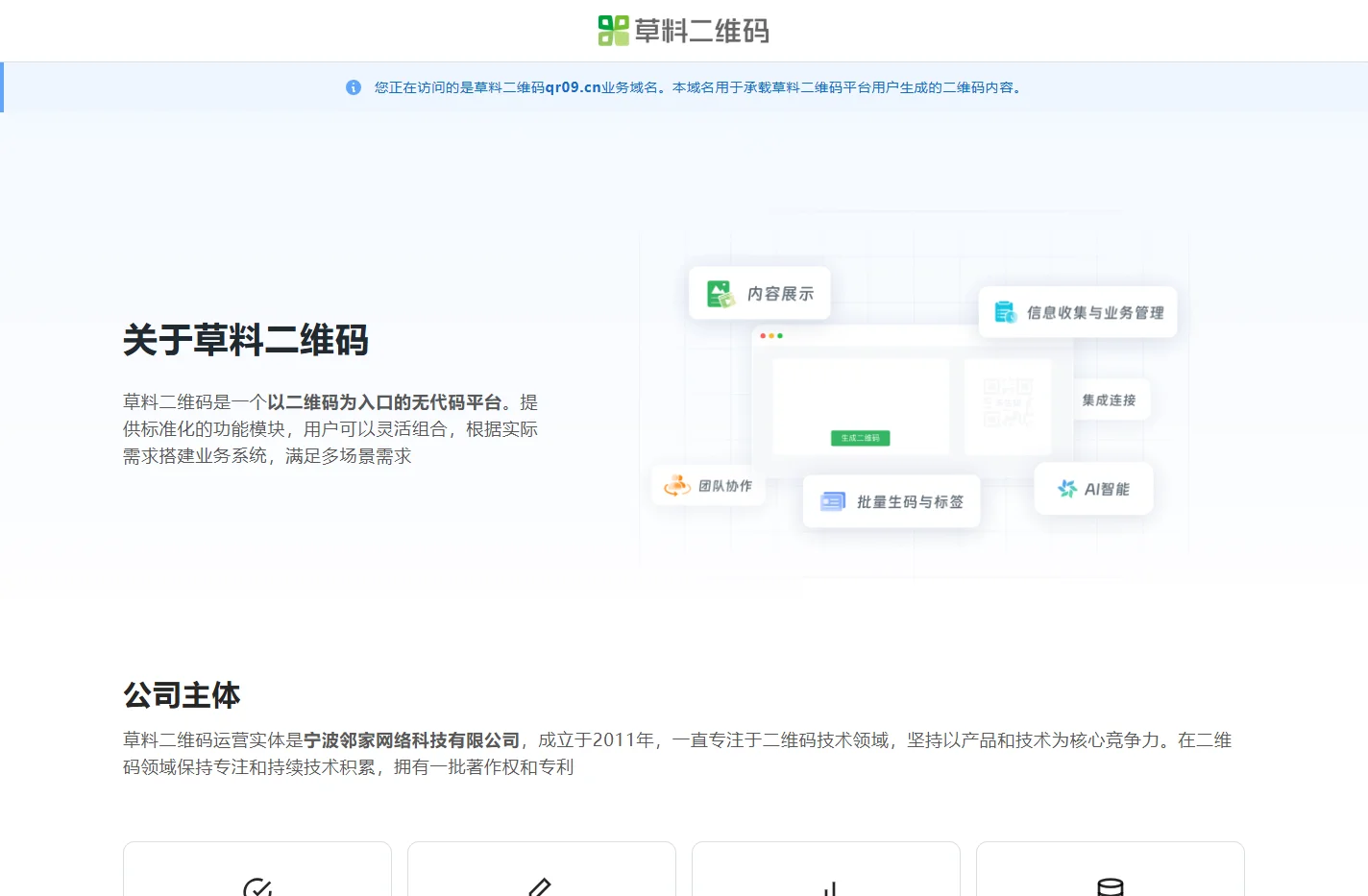Click the 批量生码与标签 card icon
Viewport: 1368px width, 896px height.
pyautogui.click(x=833, y=501)
